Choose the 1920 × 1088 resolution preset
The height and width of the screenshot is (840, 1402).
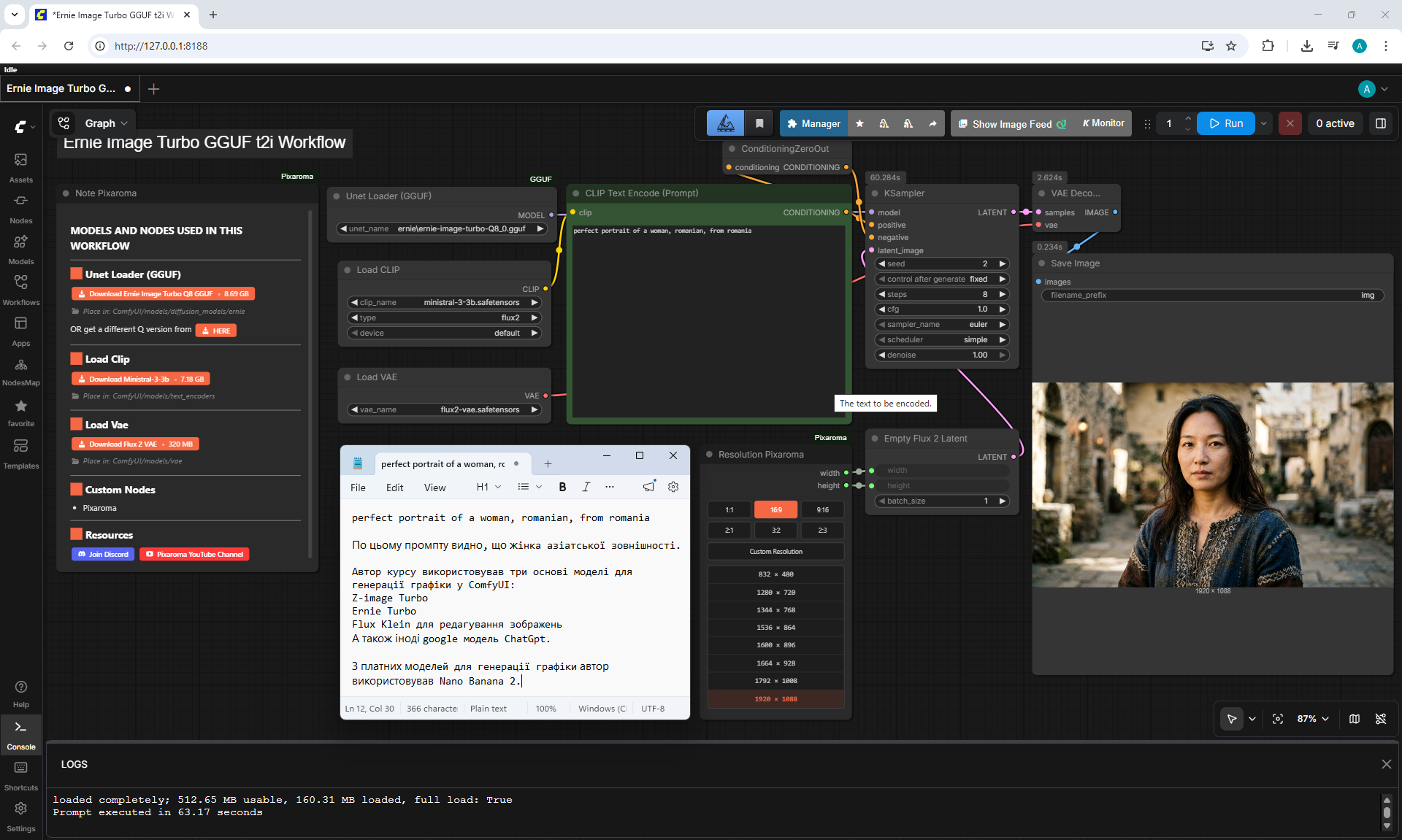click(x=775, y=698)
